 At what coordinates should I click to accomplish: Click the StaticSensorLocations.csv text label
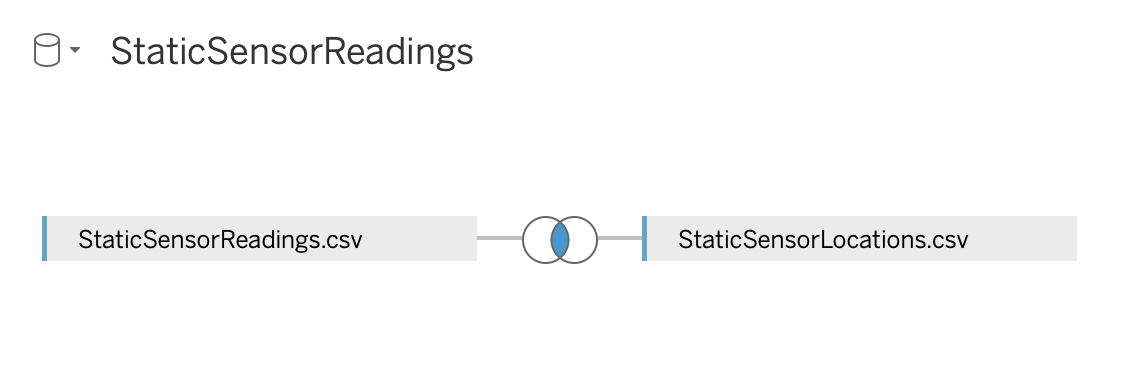[823, 239]
